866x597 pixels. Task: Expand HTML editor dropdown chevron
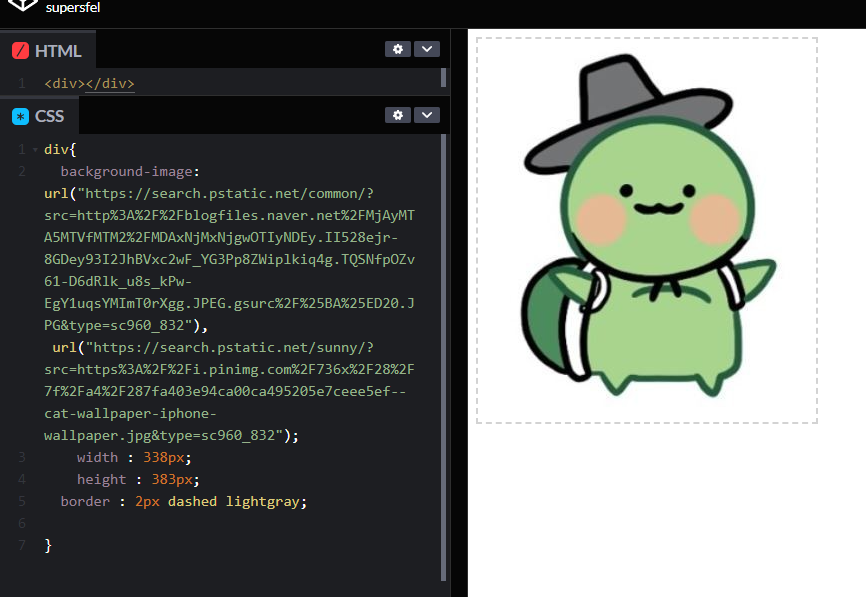[427, 49]
